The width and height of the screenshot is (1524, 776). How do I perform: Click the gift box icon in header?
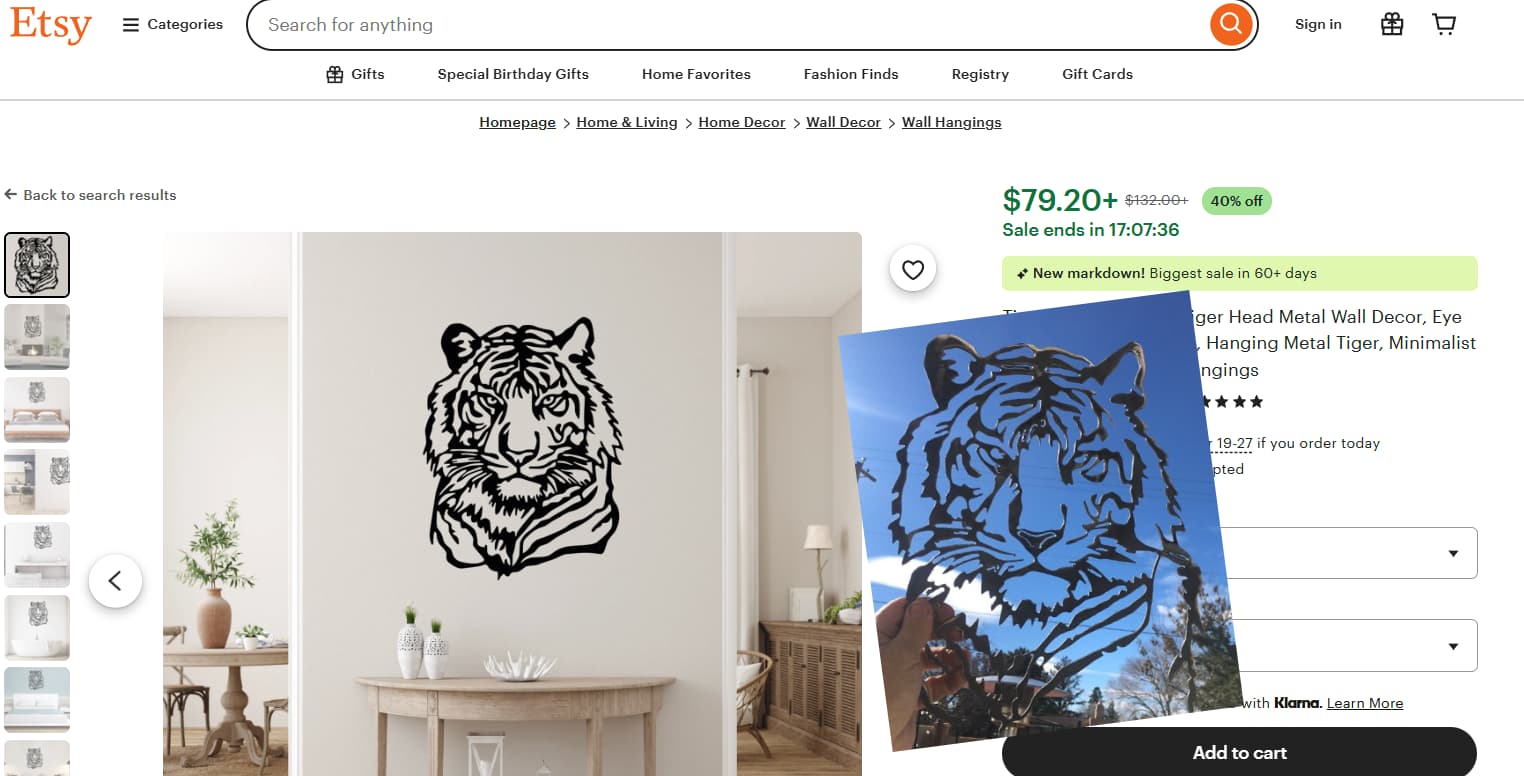[1392, 24]
